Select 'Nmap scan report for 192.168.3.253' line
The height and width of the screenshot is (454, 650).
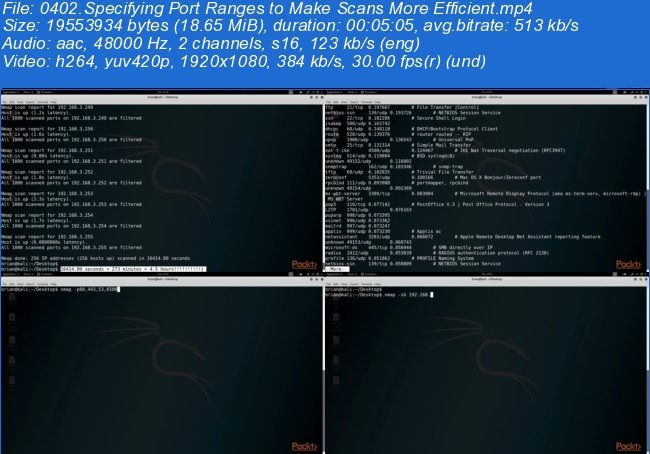pos(47,194)
